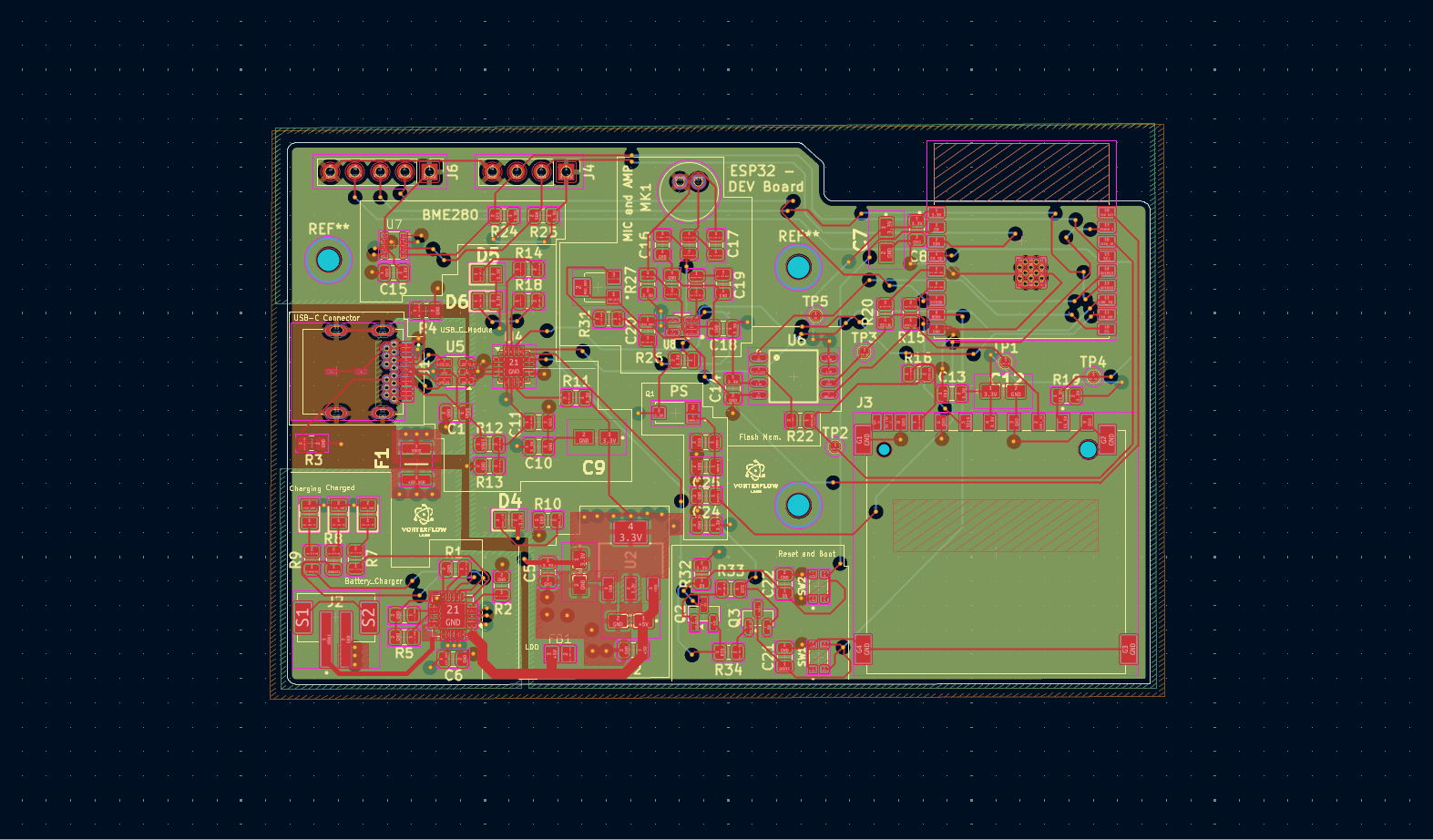
Task: Select the R5 resistor label
Action: coord(404,652)
